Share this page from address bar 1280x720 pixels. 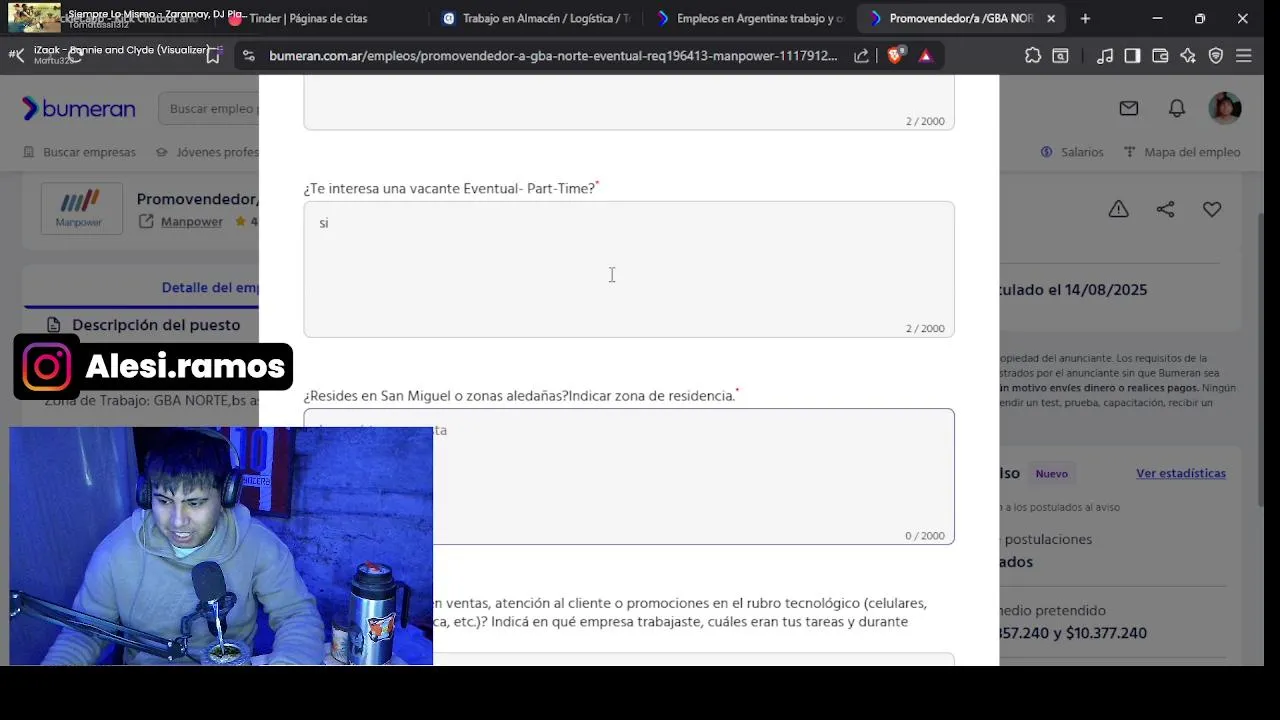coord(861,56)
